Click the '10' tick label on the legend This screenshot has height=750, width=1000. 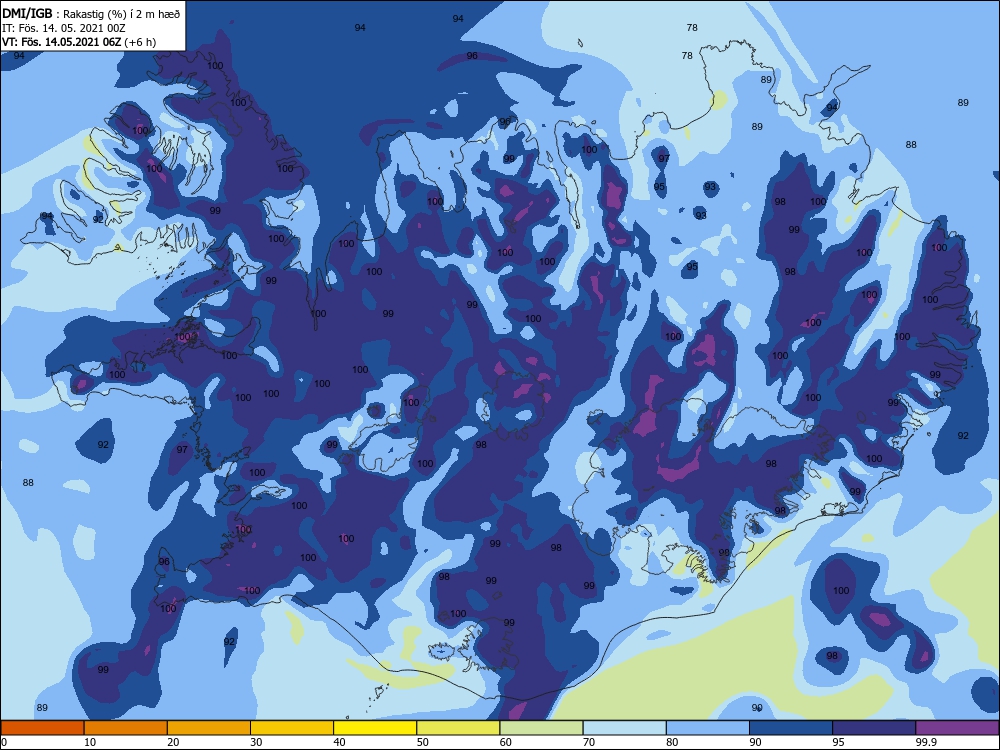(90, 742)
